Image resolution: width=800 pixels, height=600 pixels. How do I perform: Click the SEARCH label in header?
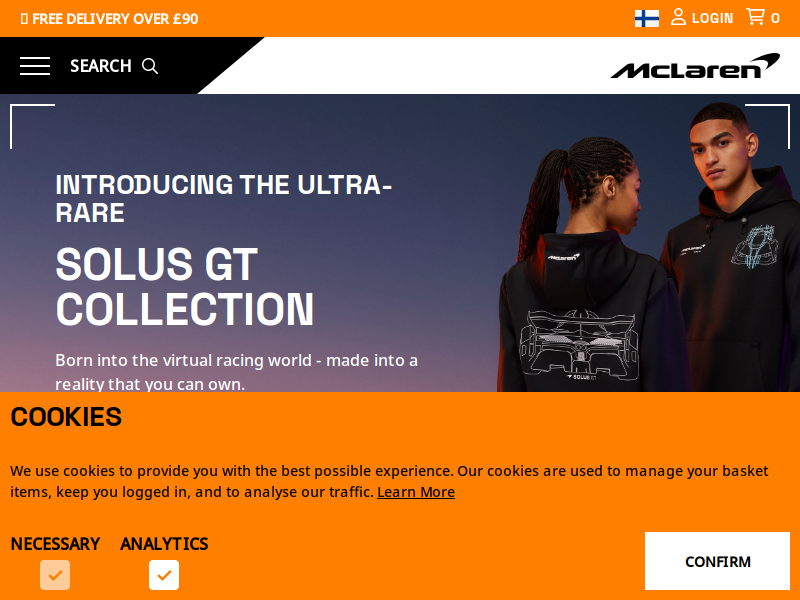[101, 66]
